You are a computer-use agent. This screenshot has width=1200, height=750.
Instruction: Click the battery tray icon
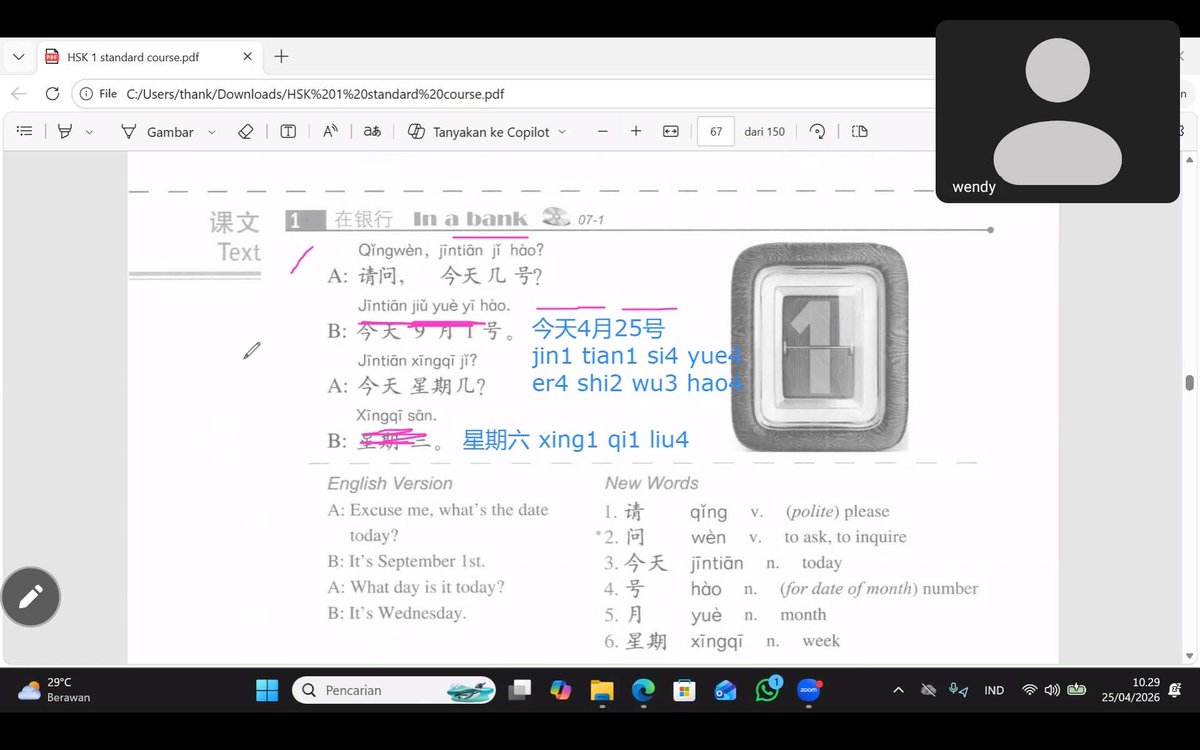(1077, 690)
